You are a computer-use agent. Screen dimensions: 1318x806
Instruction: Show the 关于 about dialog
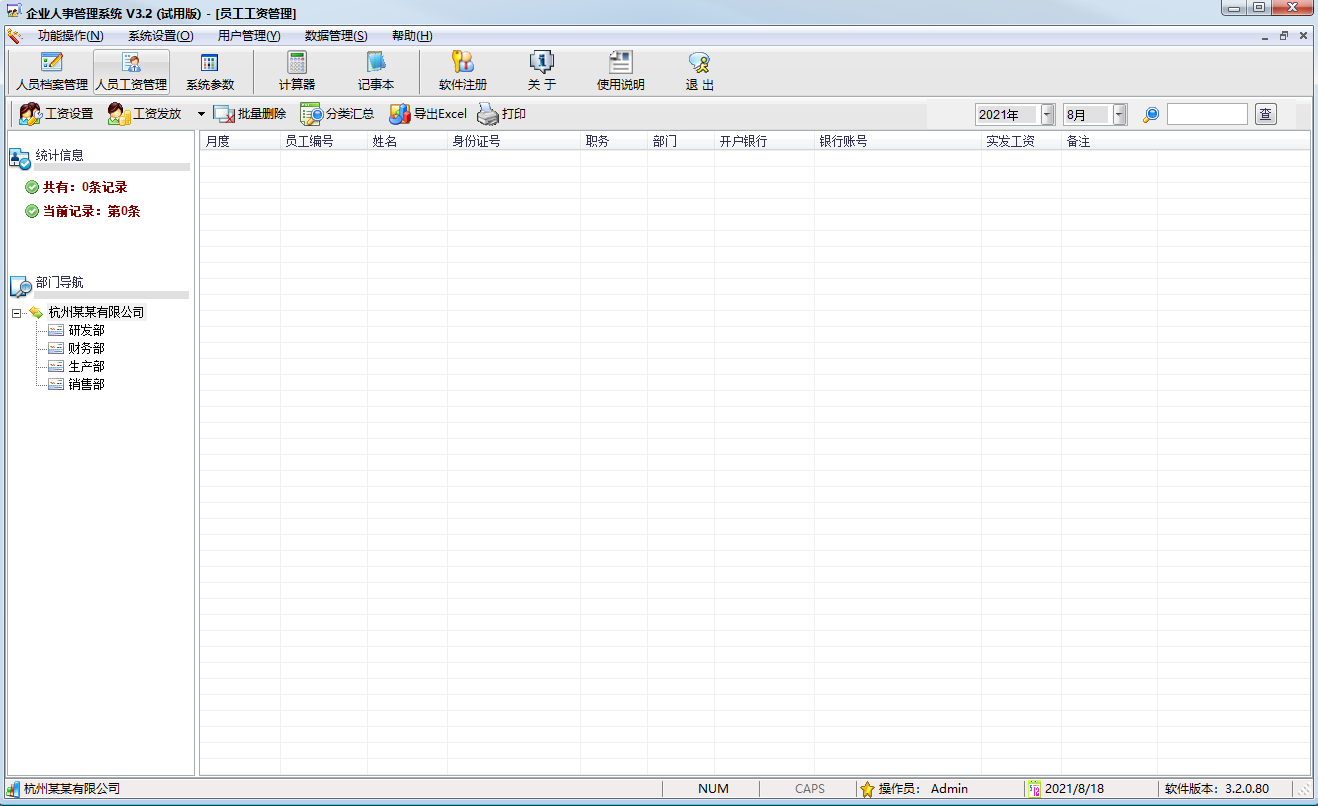tap(542, 72)
